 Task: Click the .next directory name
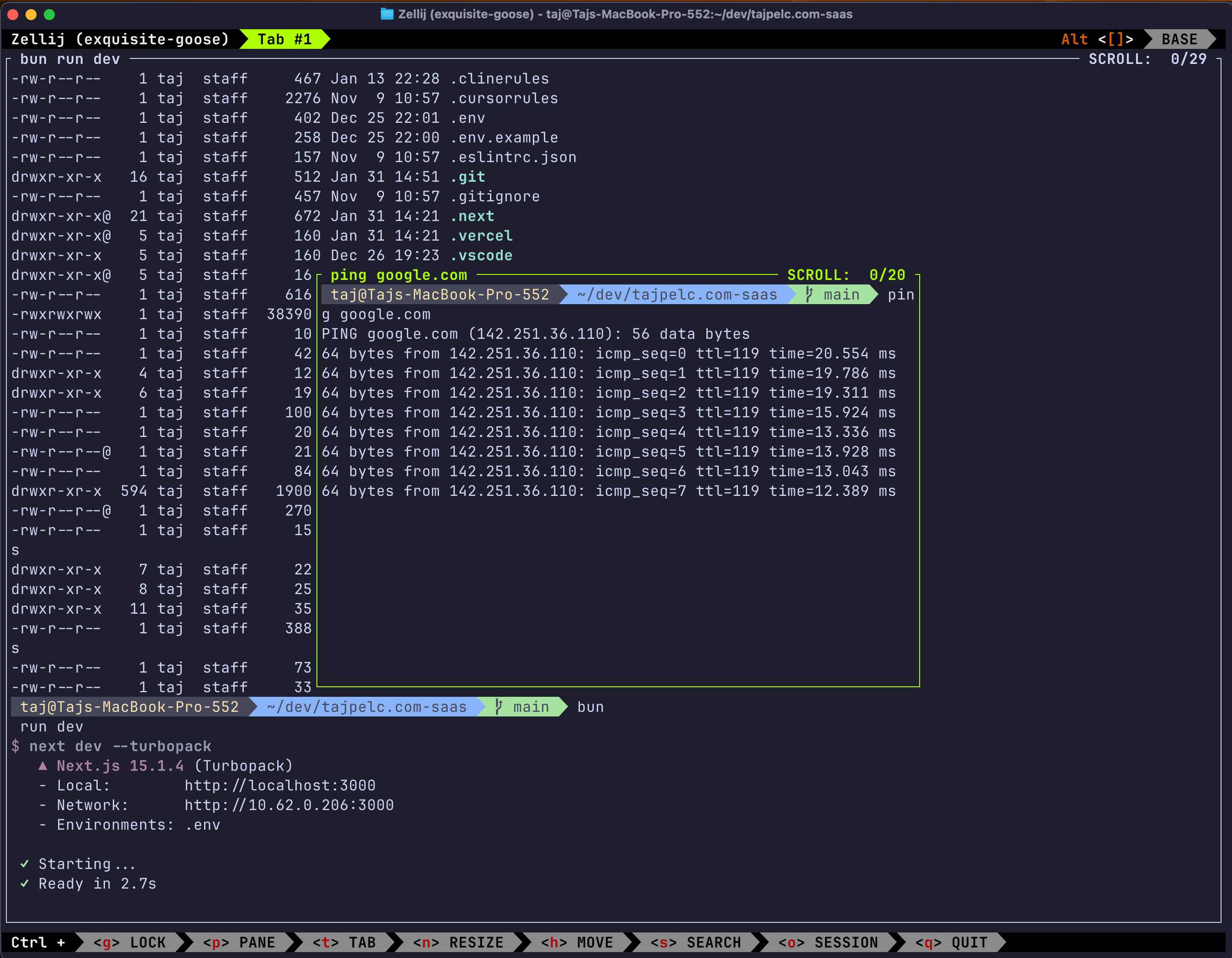pyautogui.click(x=472, y=216)
